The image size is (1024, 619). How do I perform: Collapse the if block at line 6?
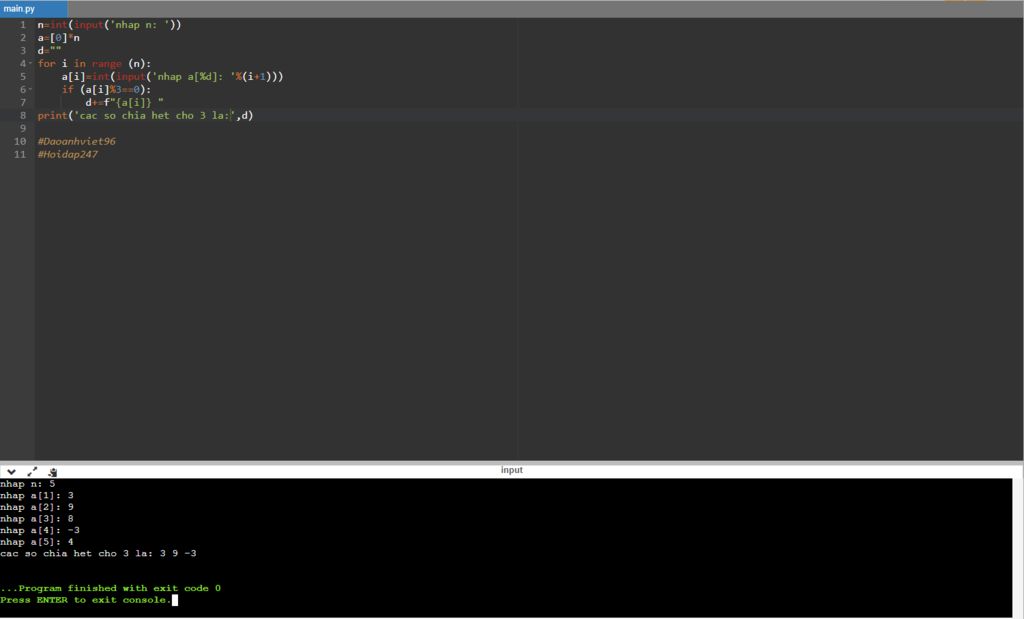[x=30, y=89]
